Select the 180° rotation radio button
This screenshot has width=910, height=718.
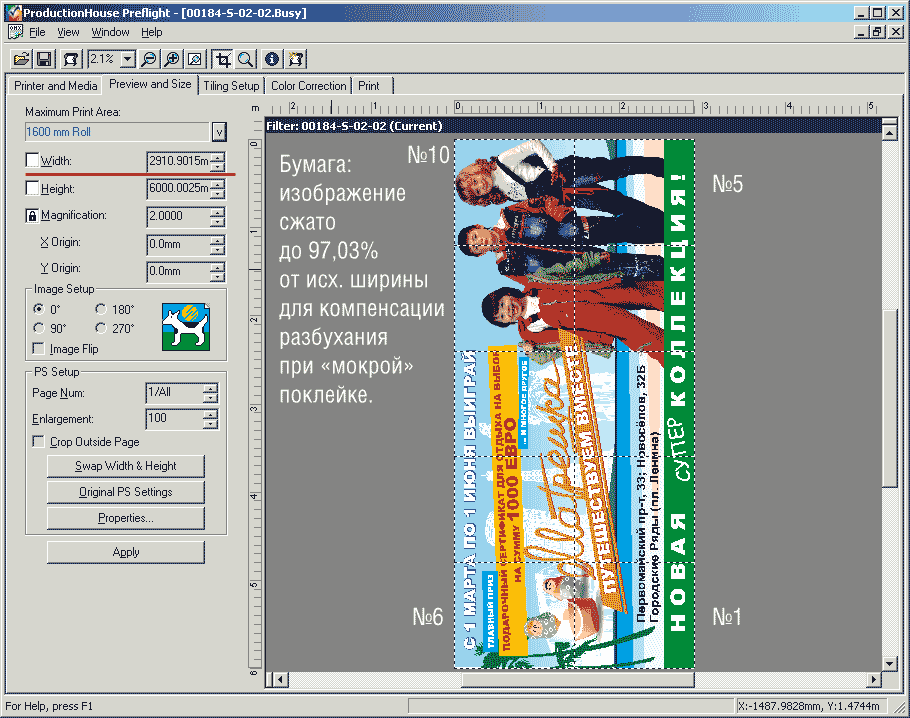coord(101,309)
